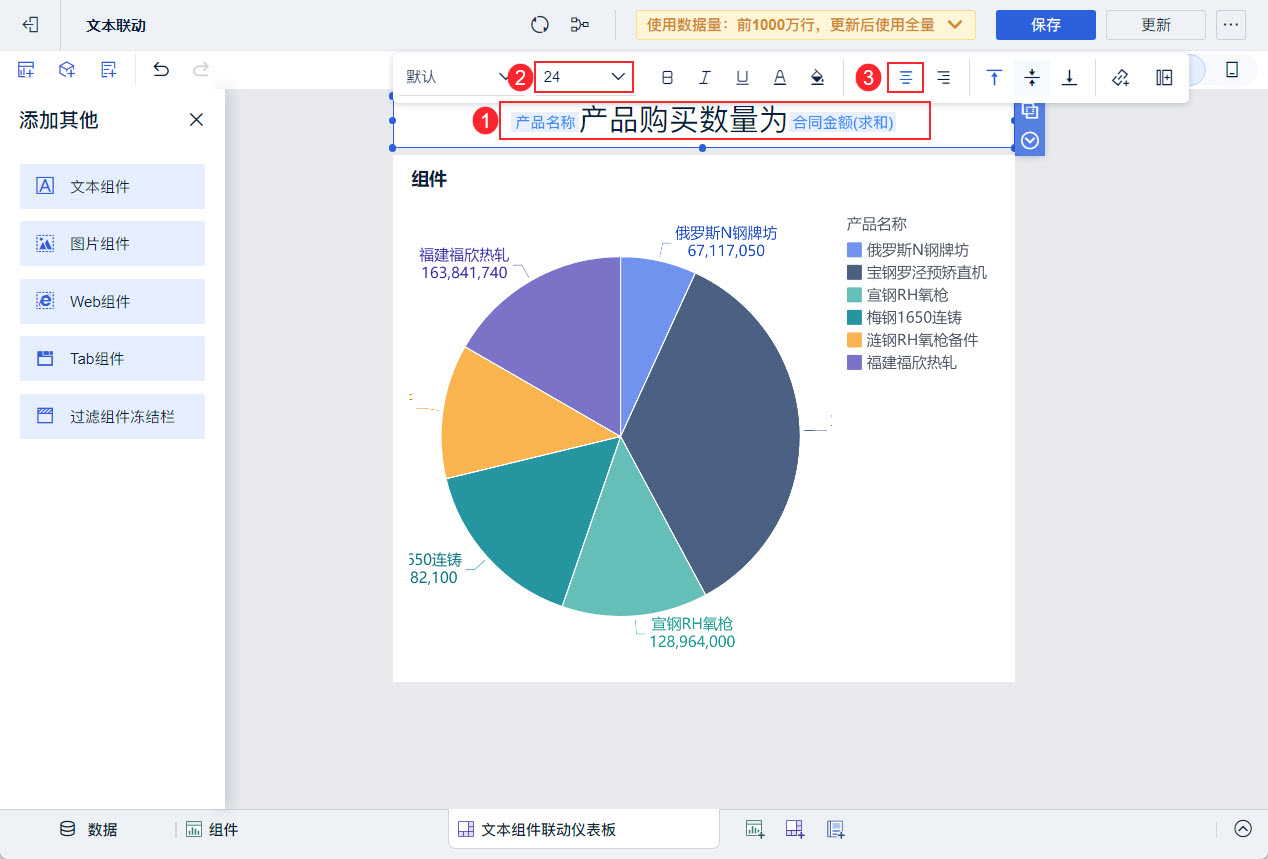Screen dimensions: 1268x859
Task: Collapse the bottom bar with chevron icon
Action: click(x=1243, y=828)
